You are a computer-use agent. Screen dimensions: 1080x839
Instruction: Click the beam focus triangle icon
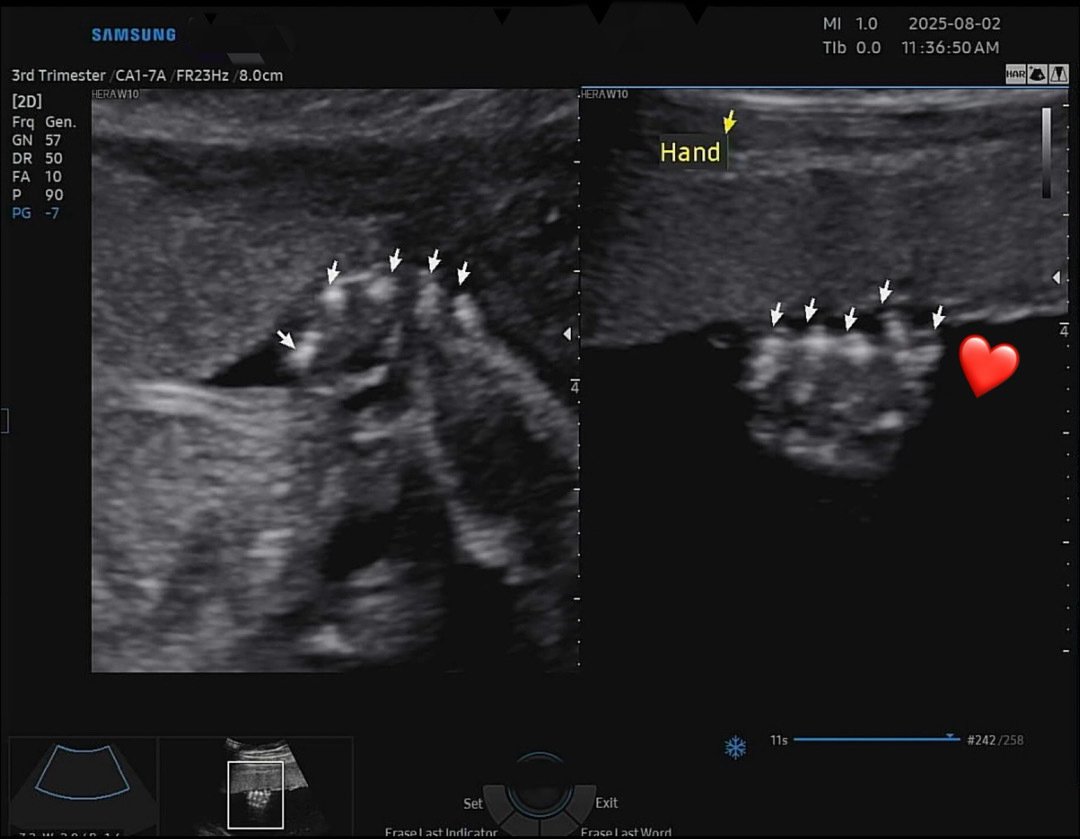1057,74
